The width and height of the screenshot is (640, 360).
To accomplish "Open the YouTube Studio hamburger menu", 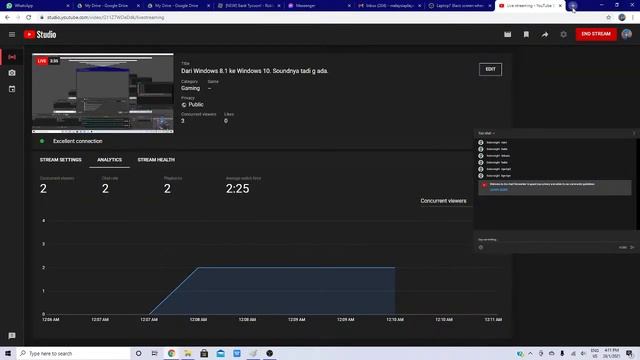I will pos(12,35).
